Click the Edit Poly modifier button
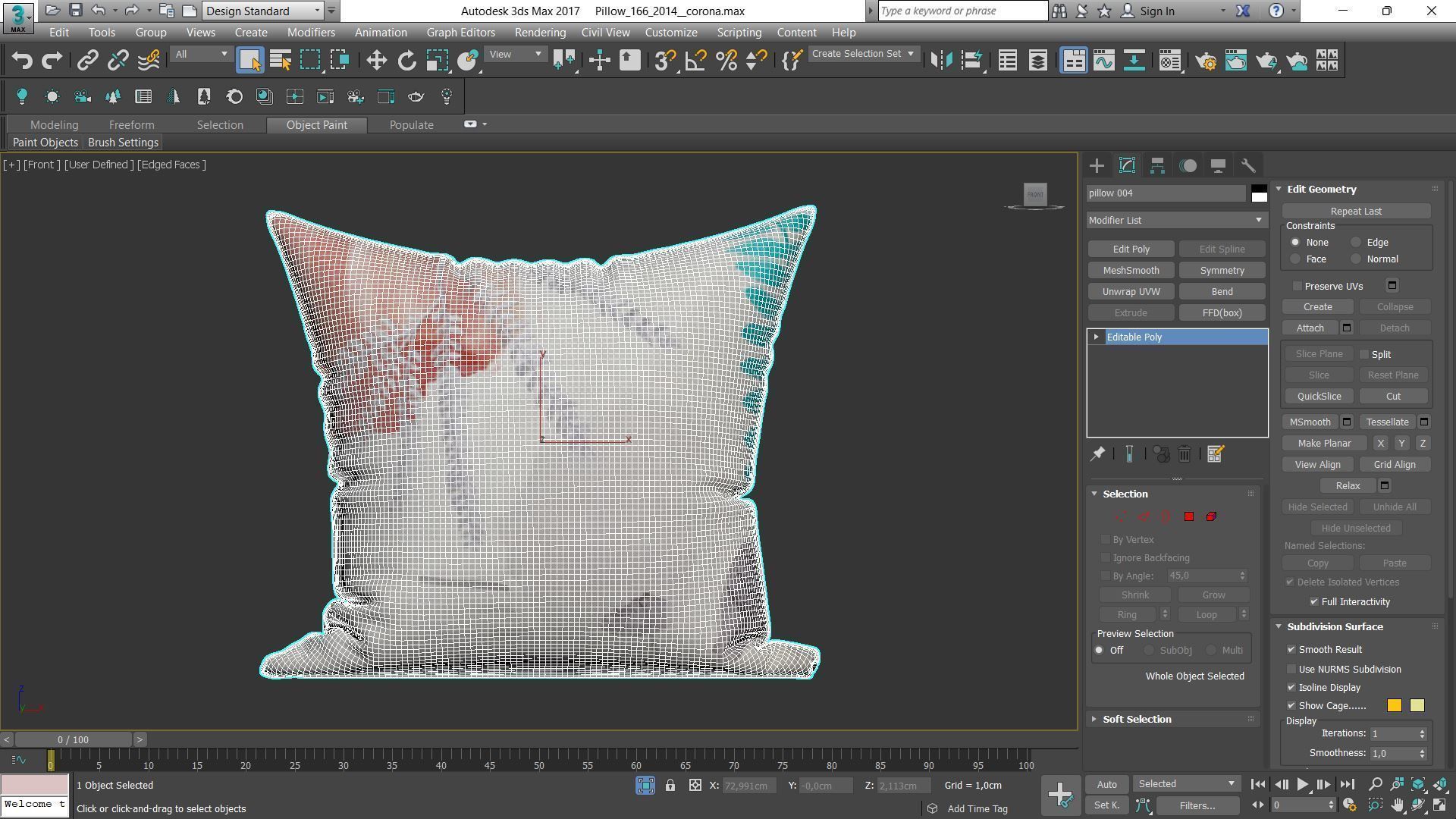The image size is (1456, 819). point(1131,249)
